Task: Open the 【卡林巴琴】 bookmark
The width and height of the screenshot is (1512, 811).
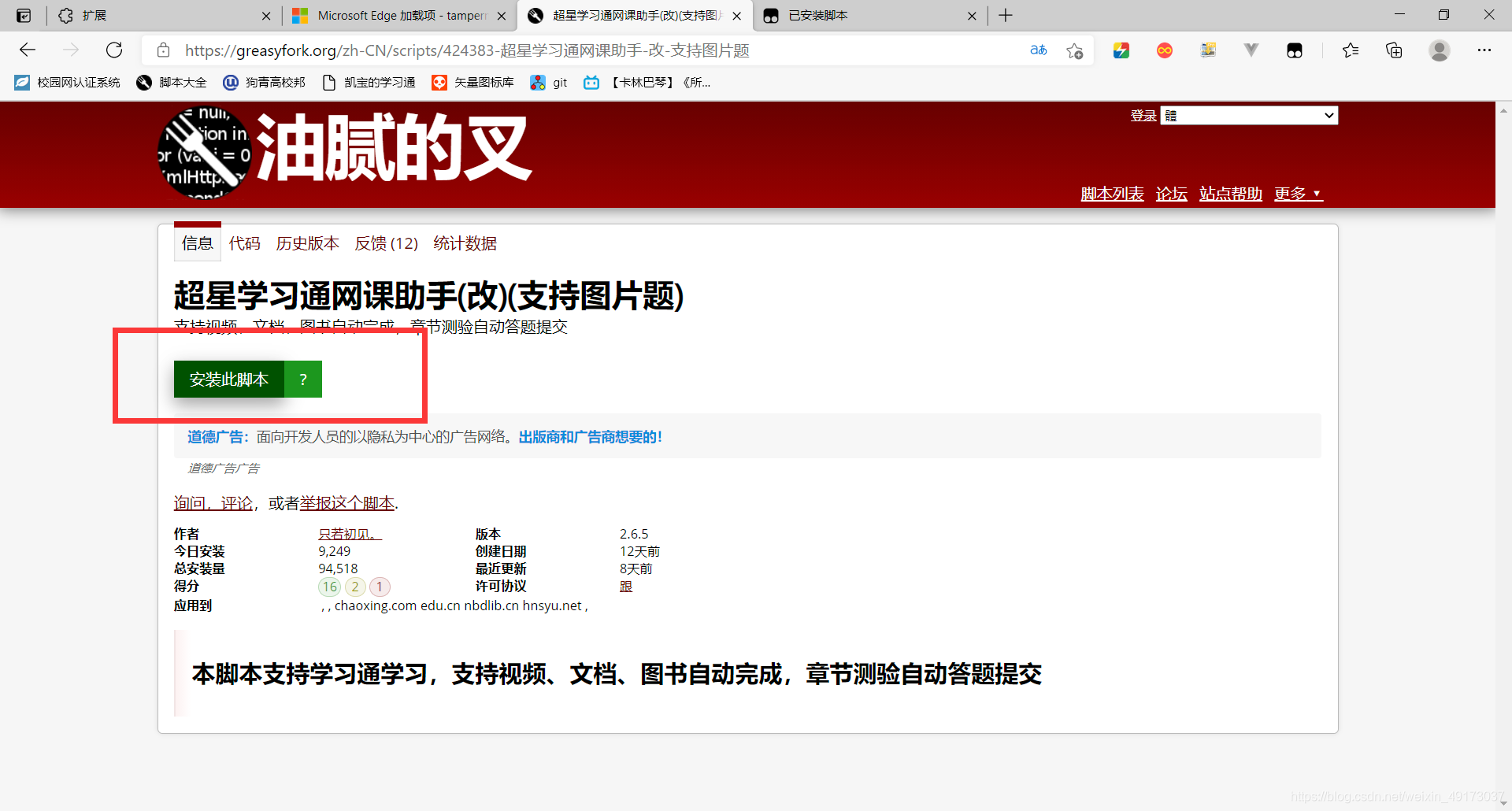Action: coord(647,83)
